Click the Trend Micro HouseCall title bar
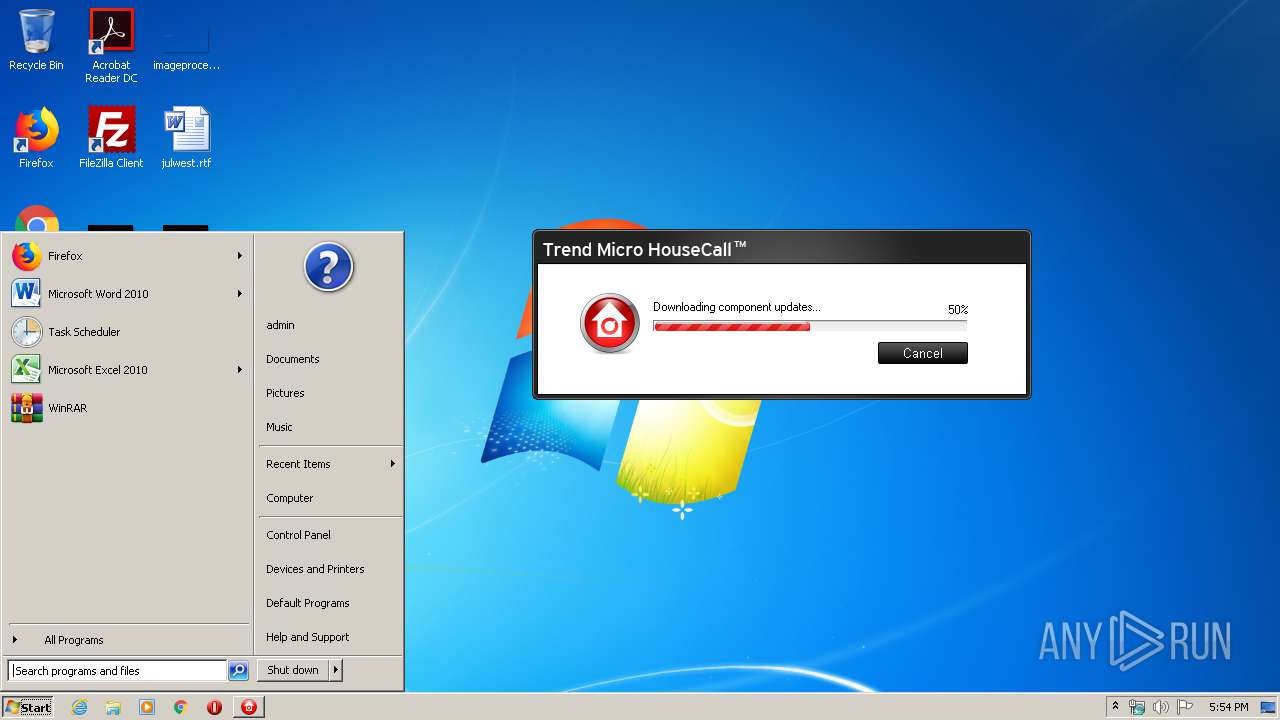 tap(782, 249)
